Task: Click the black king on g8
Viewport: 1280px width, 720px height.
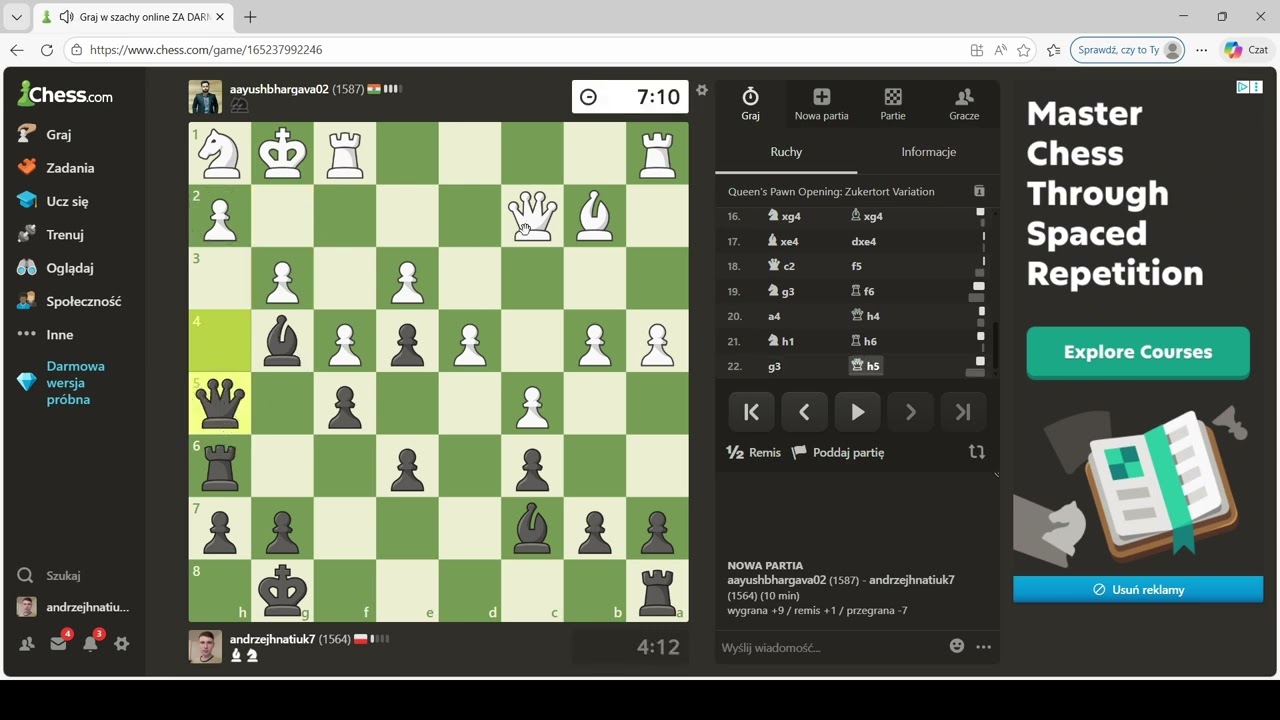Action: [282, 591]
